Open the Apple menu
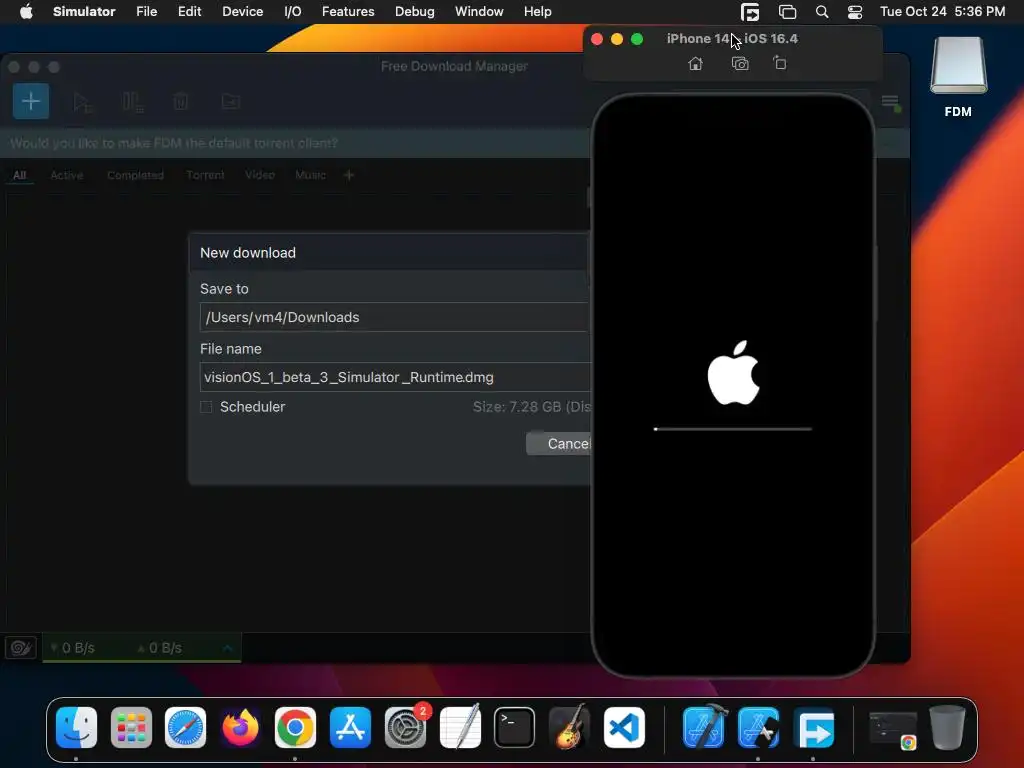The height and width of the screenshot is (768, 1024). [26, 12]
